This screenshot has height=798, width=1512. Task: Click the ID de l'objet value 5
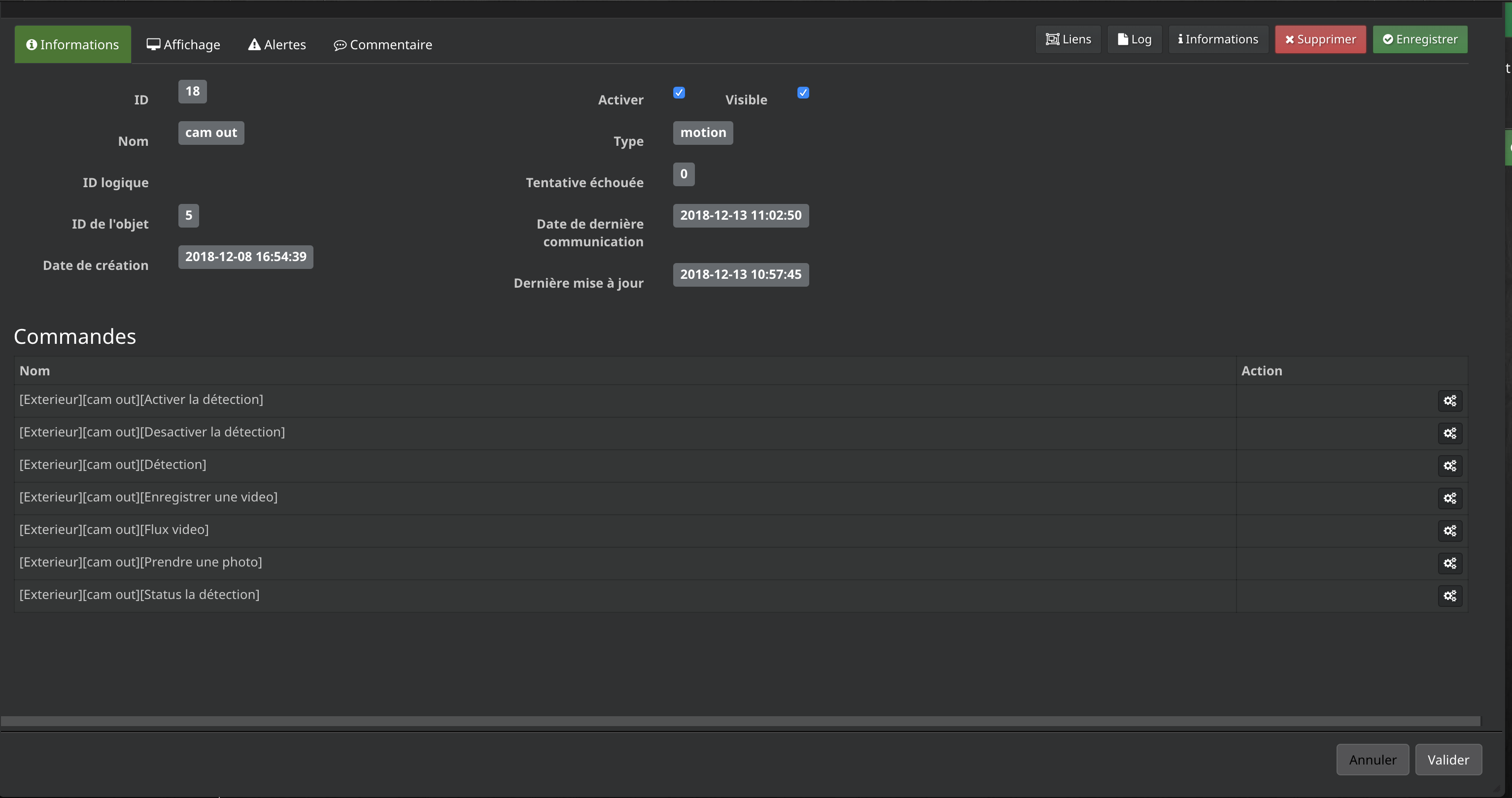189,216
